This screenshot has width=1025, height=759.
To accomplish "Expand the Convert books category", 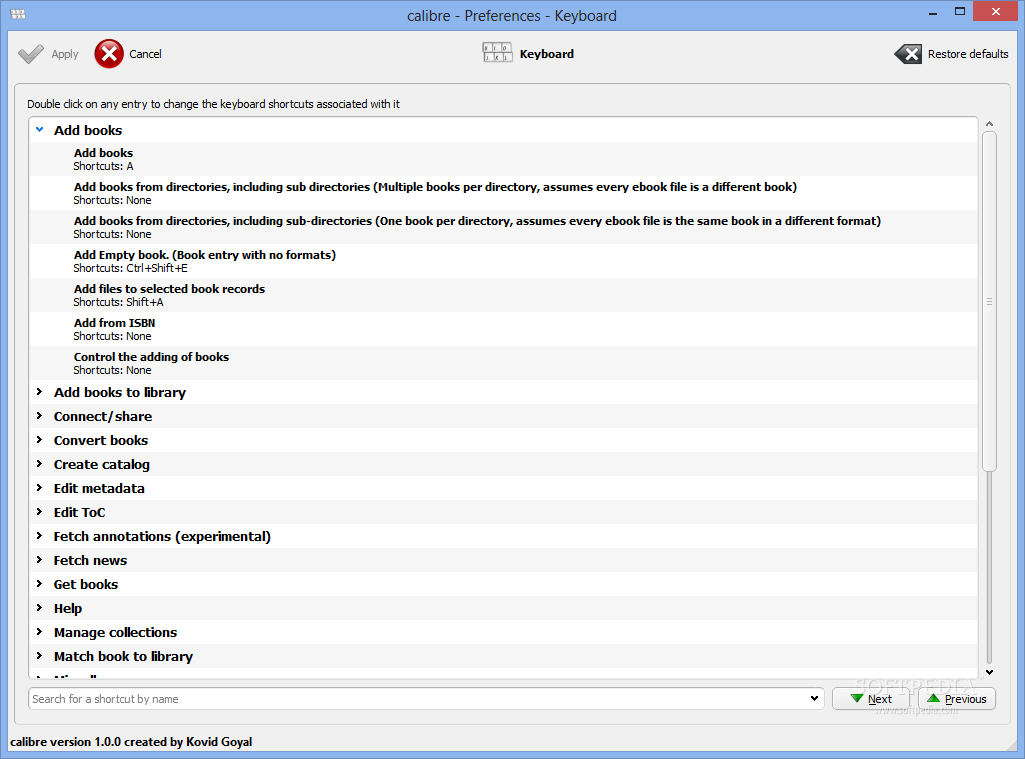I will [40, 440].
